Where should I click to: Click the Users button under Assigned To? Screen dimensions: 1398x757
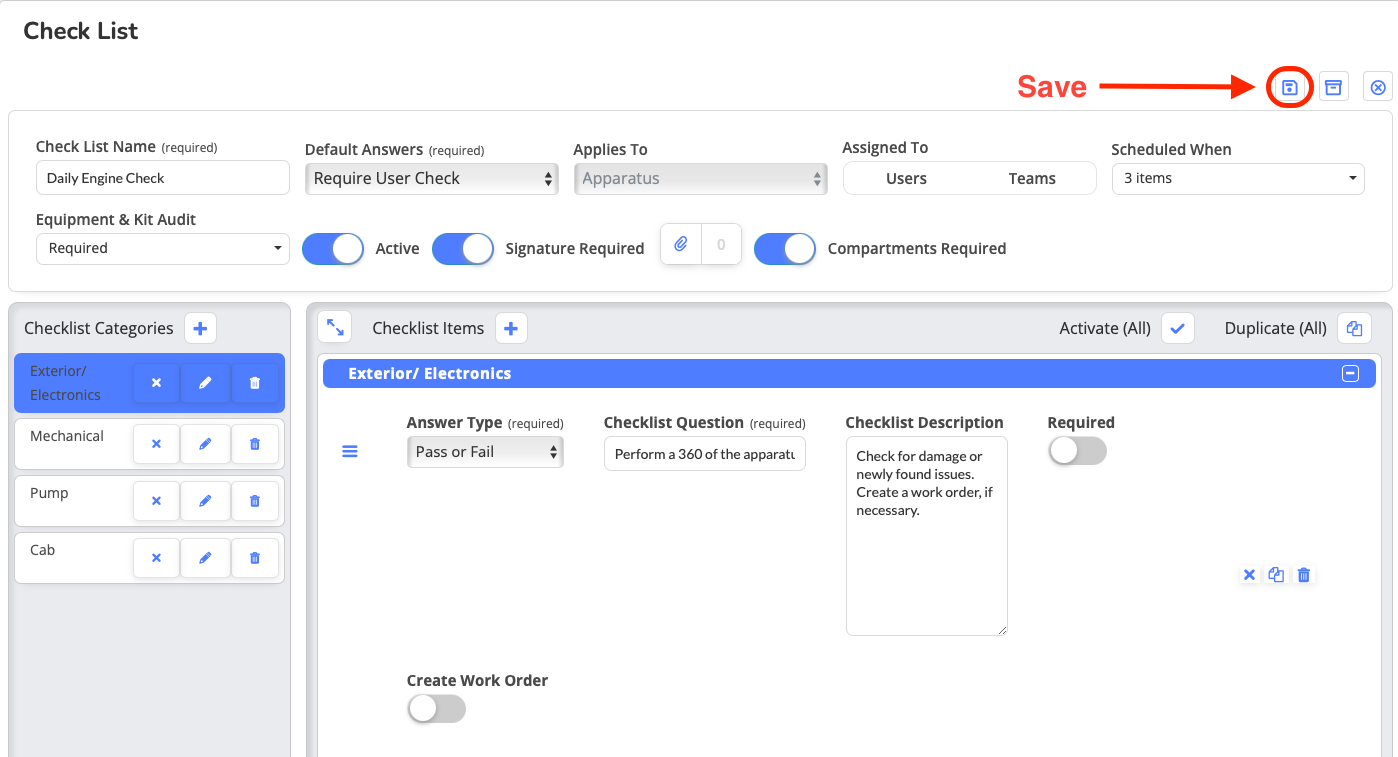pos(906,179)
